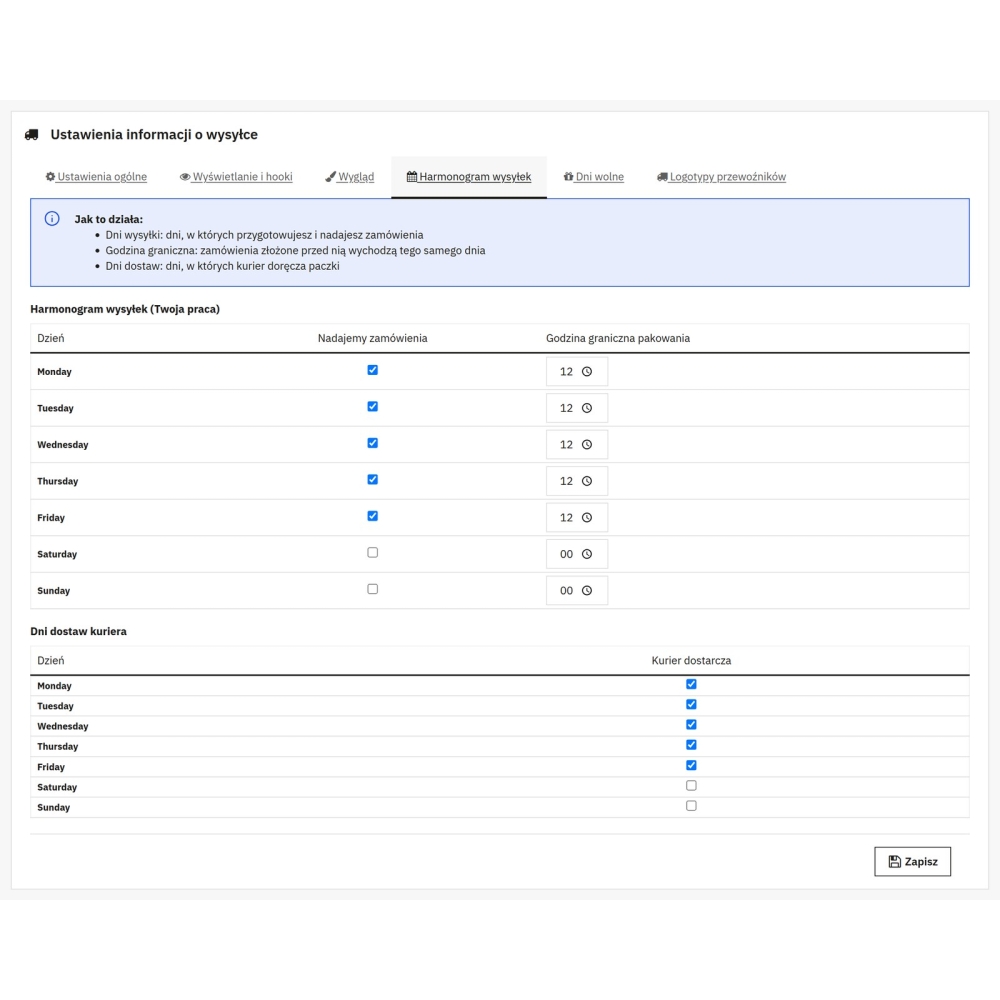The width and height of the screenshot is (1000, 1000).
Task: Click the clock icon in Monday's cutoff hour field
Action: (587, 372)
